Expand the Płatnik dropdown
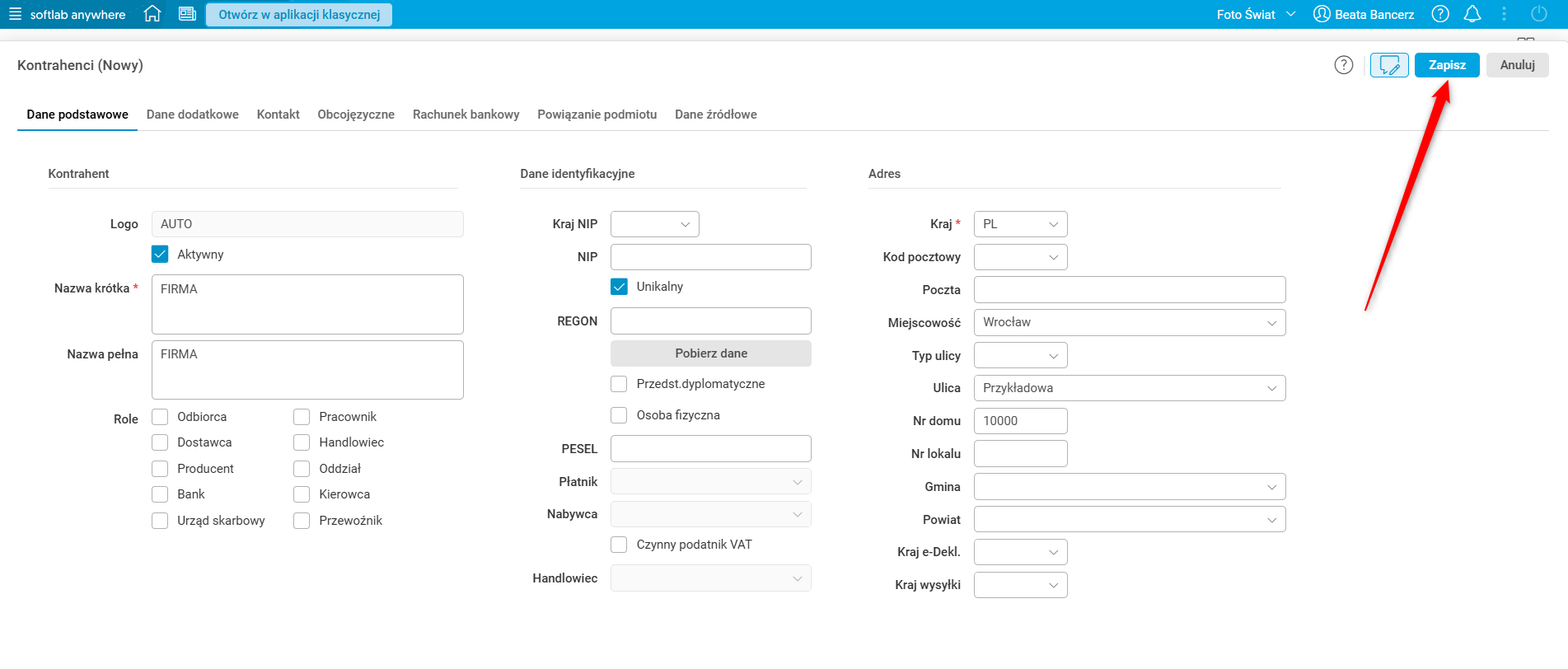1568x669 pixels. [x=711, y=482]
